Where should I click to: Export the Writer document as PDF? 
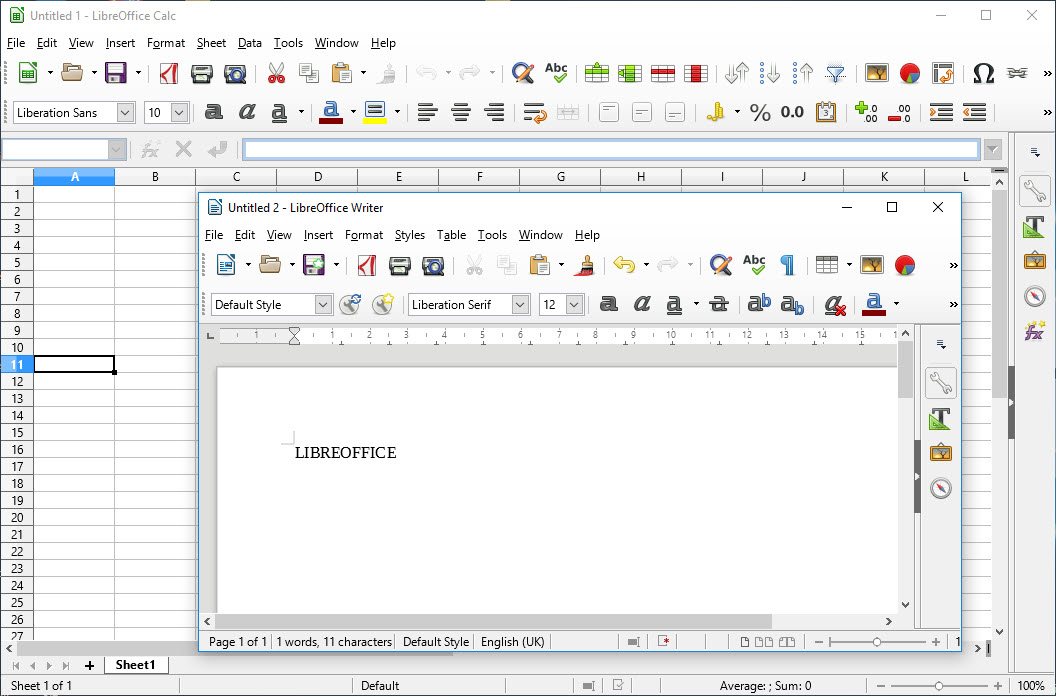(x=366, y=265)
